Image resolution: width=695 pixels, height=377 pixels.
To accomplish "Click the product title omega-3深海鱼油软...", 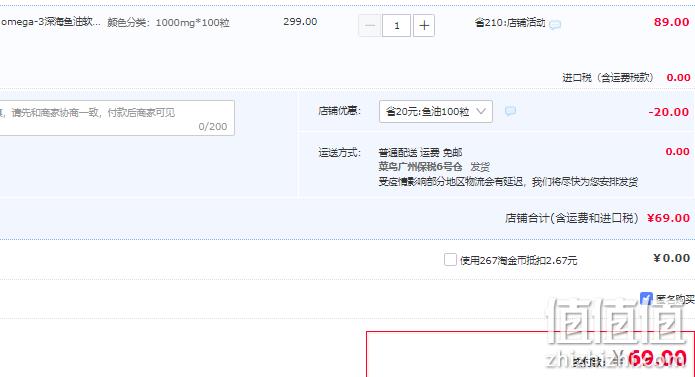I will [x=50, y=22].
